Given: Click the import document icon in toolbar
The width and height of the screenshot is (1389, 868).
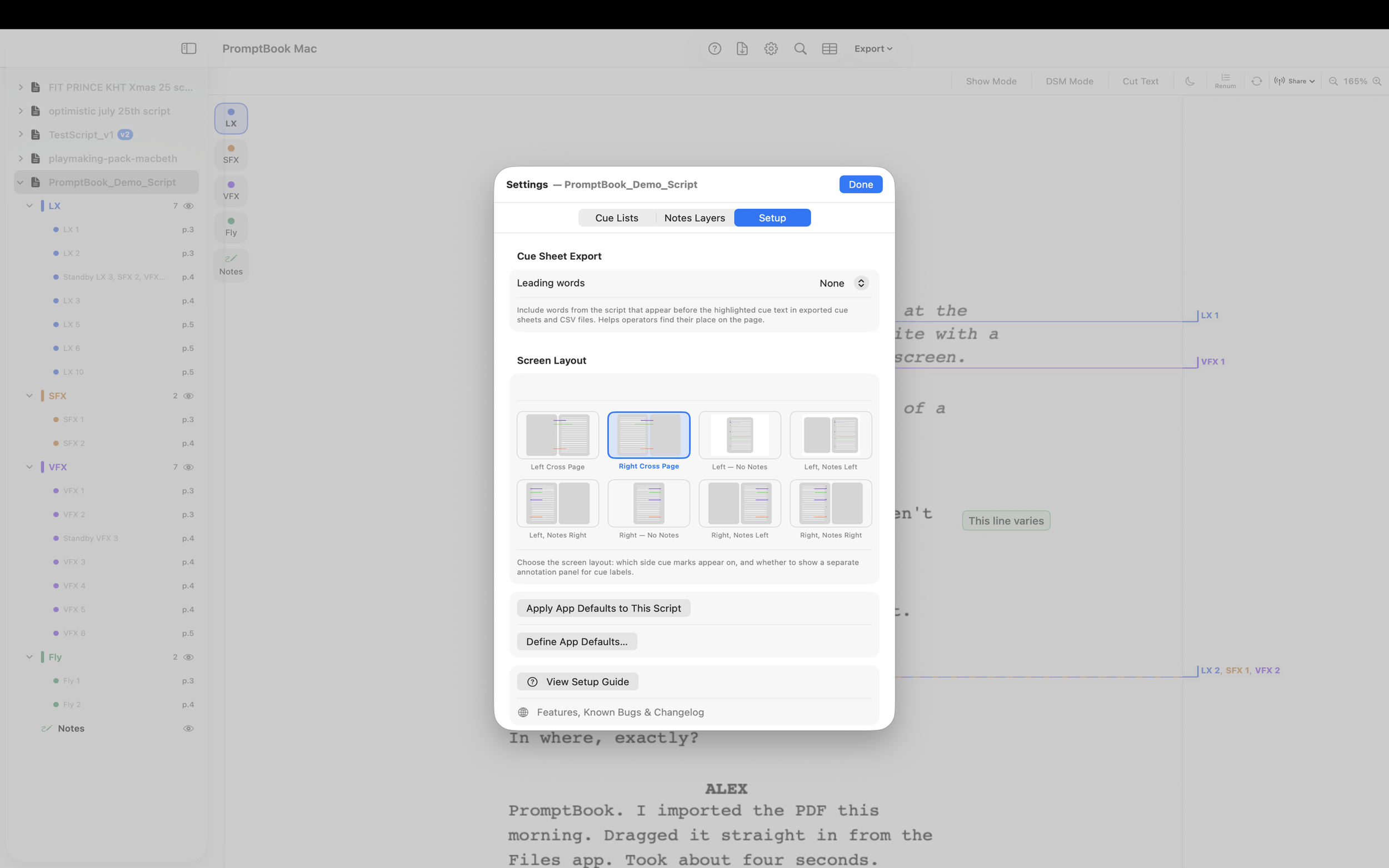Looking at the screenshot, I should pyautogui.click(x=742, y=49).
